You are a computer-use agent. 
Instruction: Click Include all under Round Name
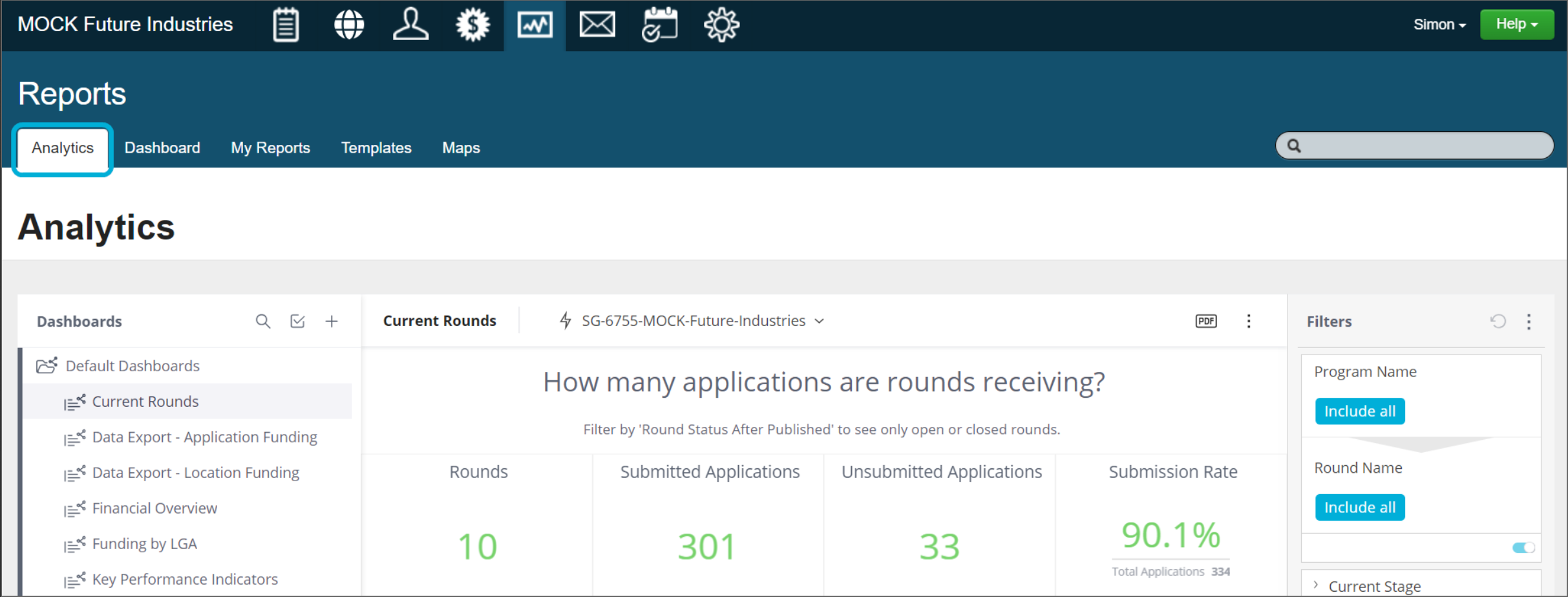click(x=1360, y=508)
